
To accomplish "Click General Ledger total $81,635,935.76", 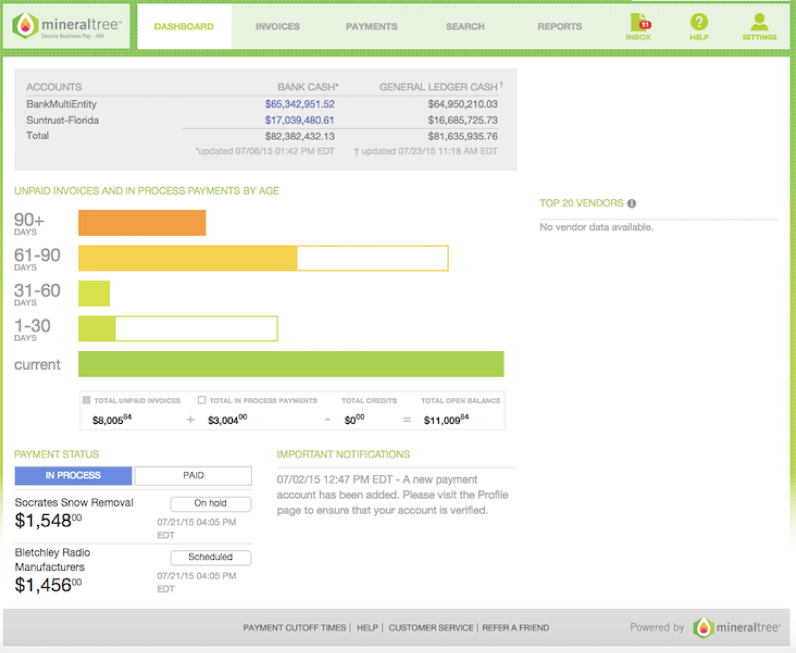I will [x=462, y=136].
